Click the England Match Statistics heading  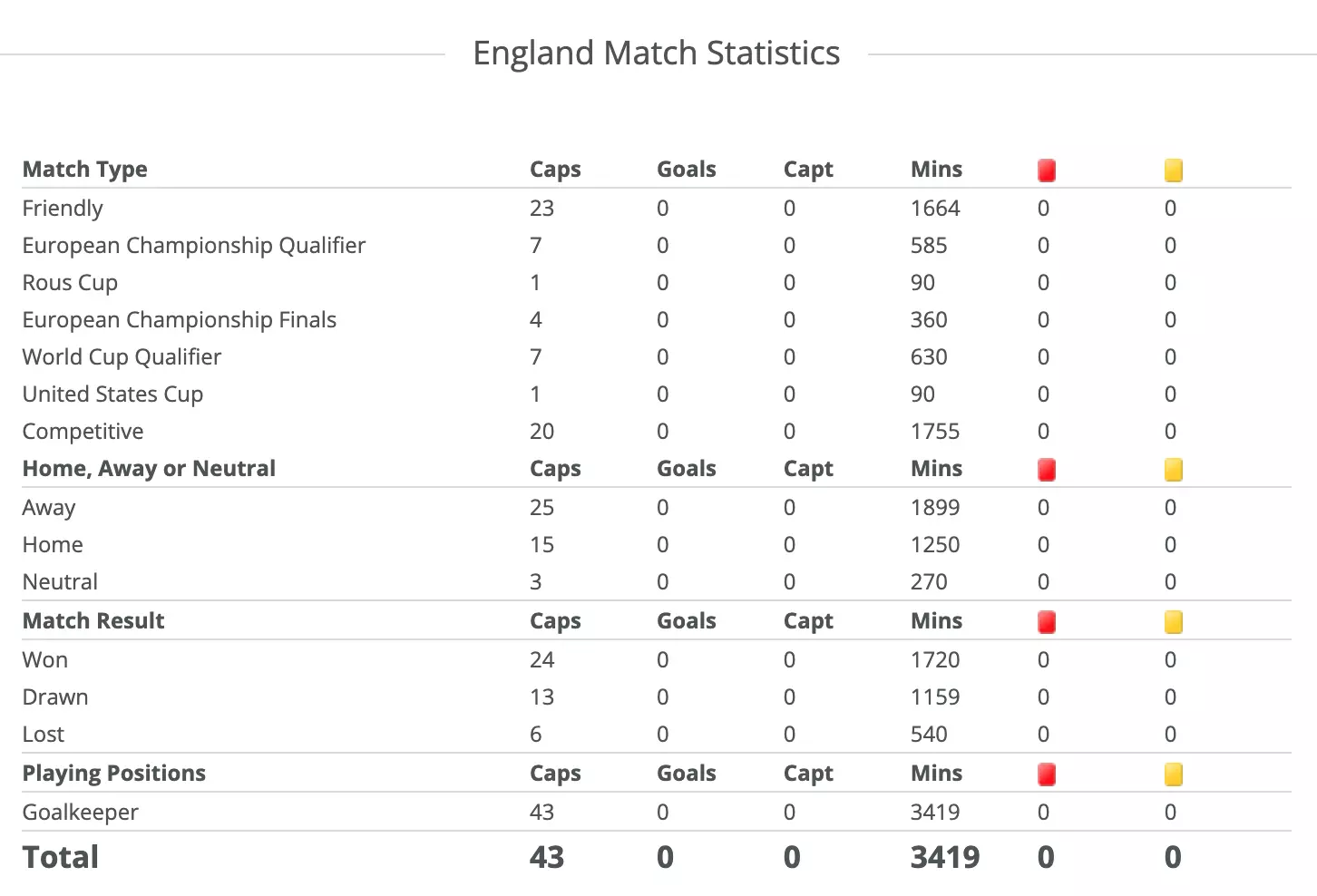pyautogui.click(x=657, y=53)
